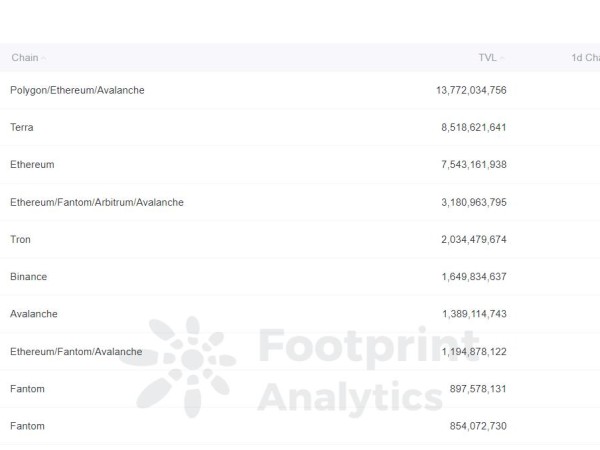Select TVL value 7,543,161,938
The height and width of the screenshot is (450, 600).
click(474, 165)
